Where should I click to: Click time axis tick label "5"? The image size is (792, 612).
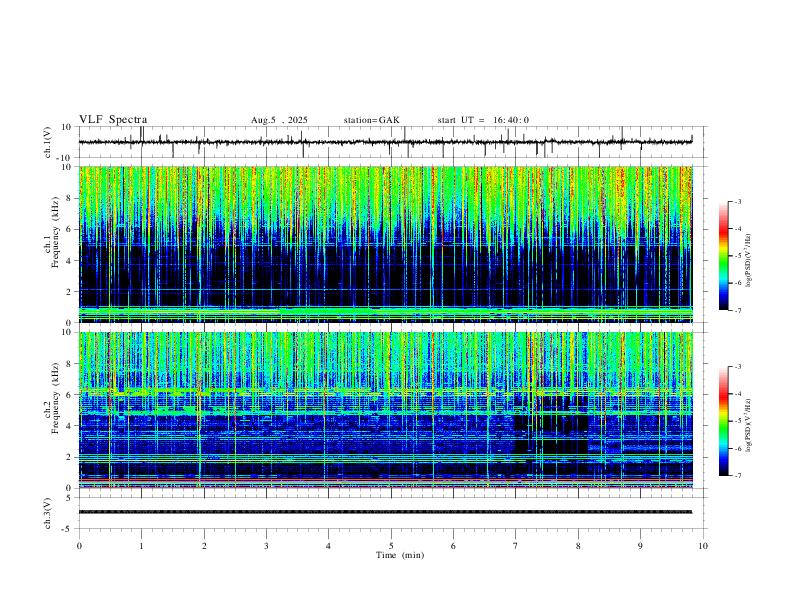click(391, 546)
